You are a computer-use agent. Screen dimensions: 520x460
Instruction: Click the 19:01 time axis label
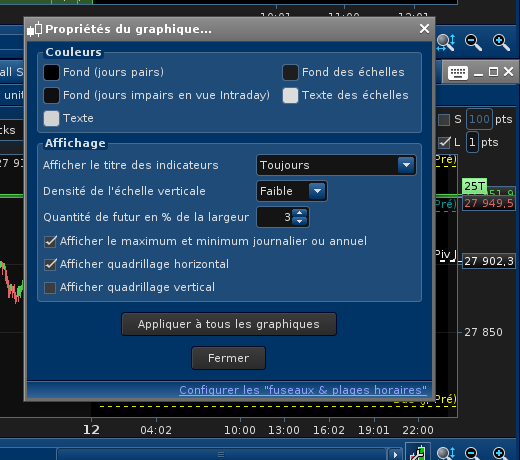point(374,430)
